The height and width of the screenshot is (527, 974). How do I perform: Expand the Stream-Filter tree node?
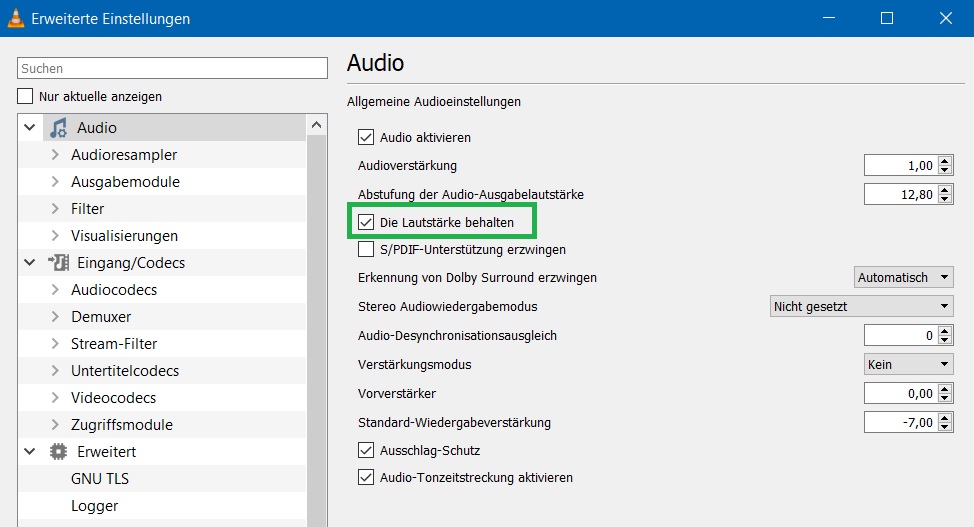coord(55,344)
